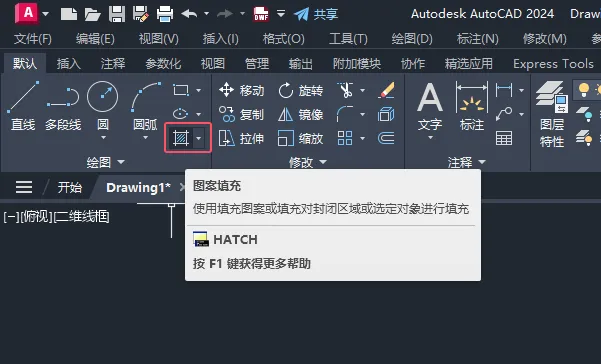Image resolution: width=601 pixels, height=364 pixels.
Task: Open the 工具(T) menu
Action: pyautogui.click(x=348, y=39)
